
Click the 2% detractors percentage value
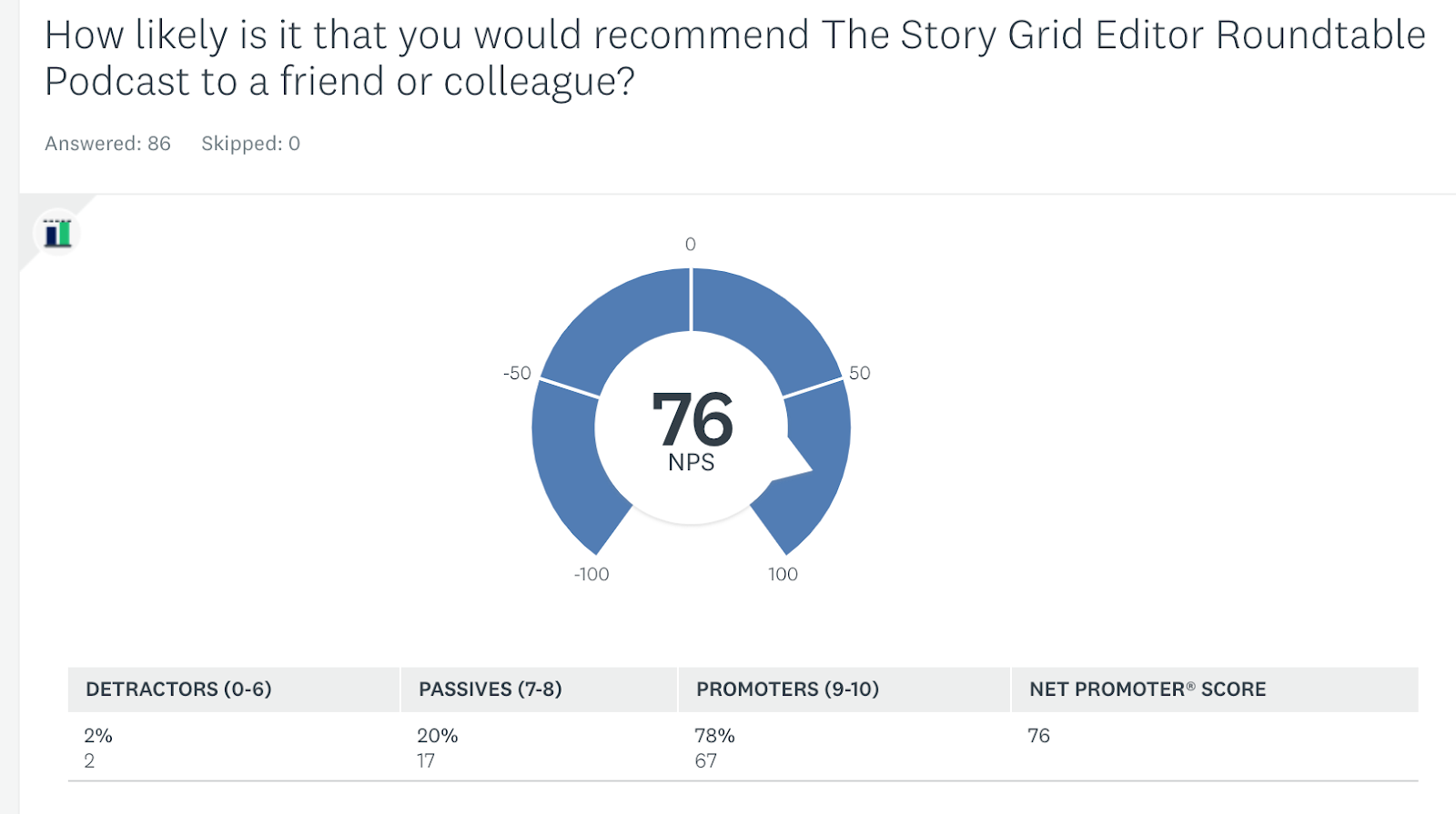click(98, 736)
